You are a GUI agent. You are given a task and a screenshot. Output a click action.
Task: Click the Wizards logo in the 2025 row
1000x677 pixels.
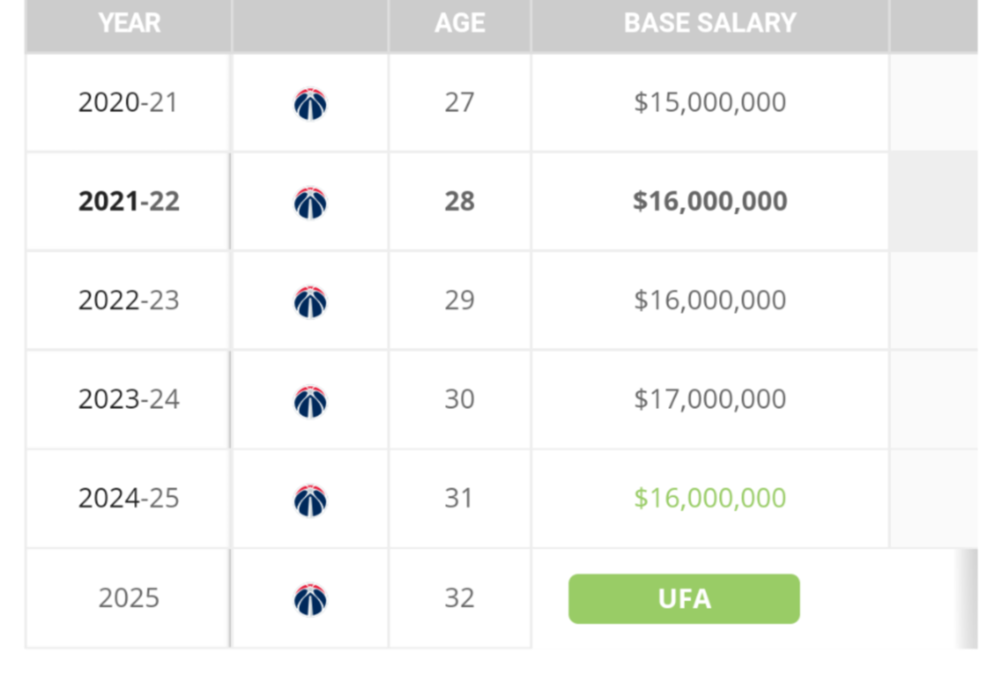pos(310,599)
